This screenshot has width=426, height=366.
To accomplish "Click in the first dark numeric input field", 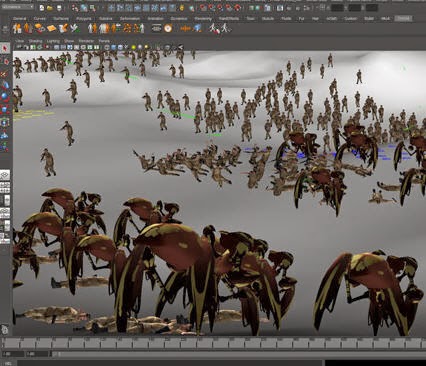I will click(x=337, y=7).
